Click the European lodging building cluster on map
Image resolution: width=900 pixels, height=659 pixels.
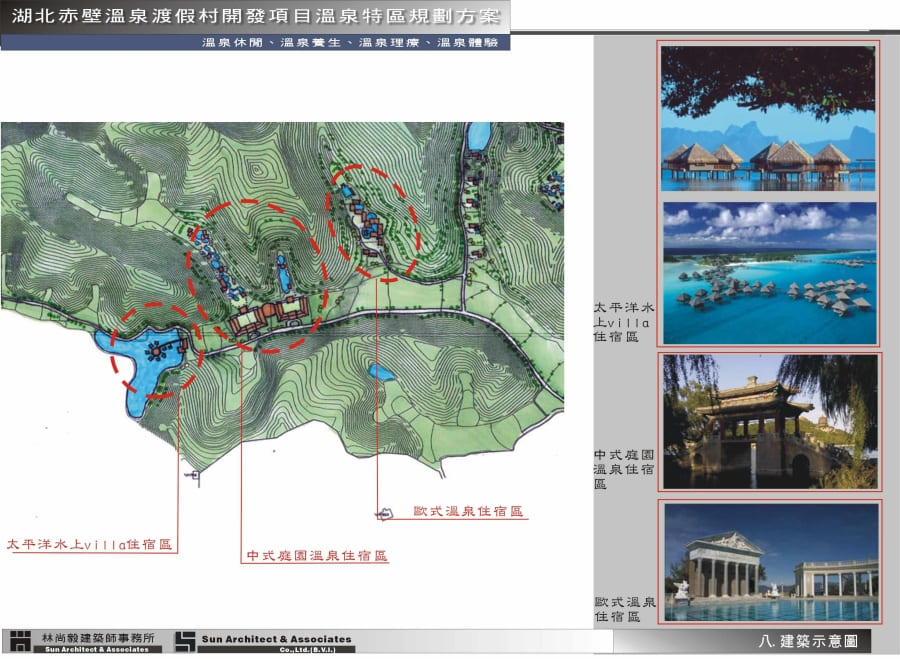pos(367,222)
